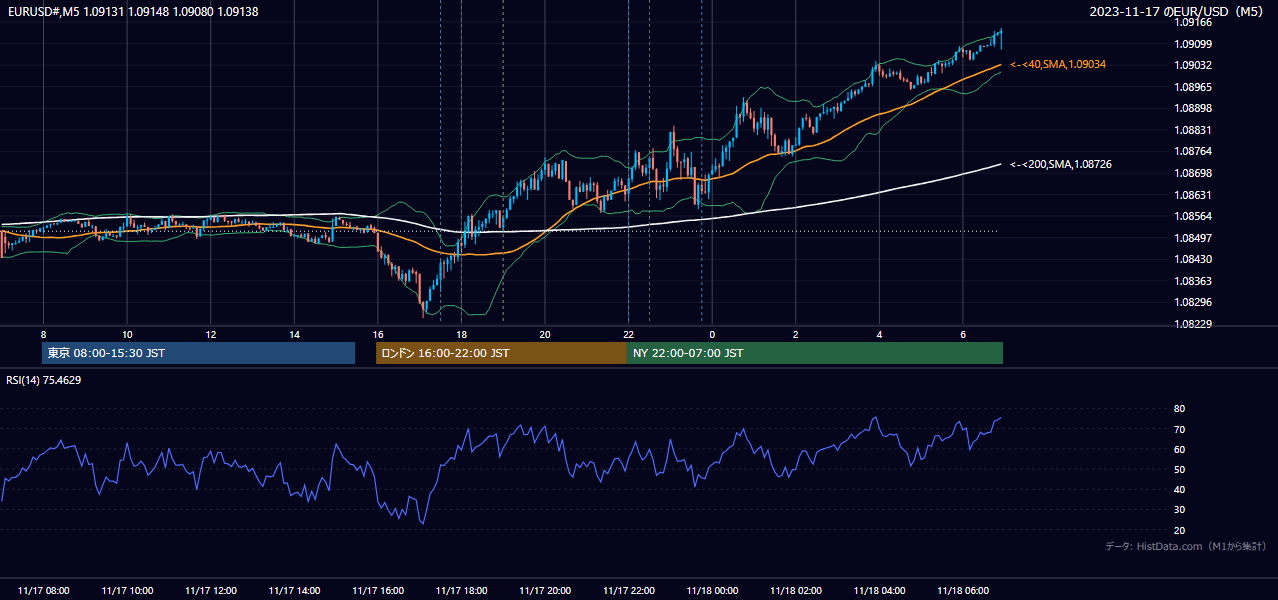
Task: Click RSI scale value 30
Action: click(1179, 510)
